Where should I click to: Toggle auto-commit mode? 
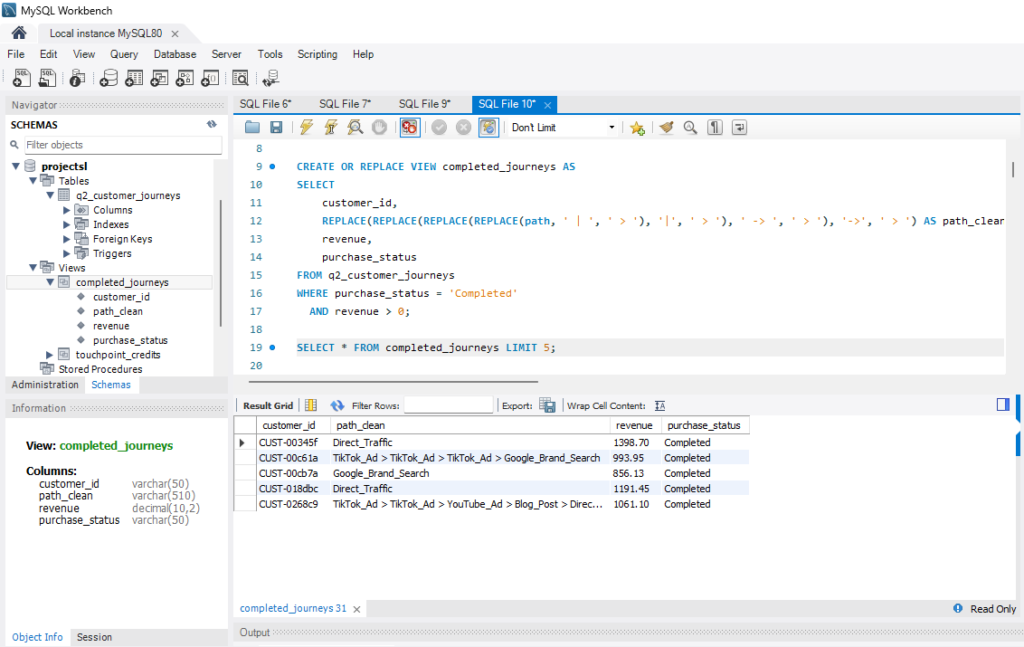click(x=488, y=127)
